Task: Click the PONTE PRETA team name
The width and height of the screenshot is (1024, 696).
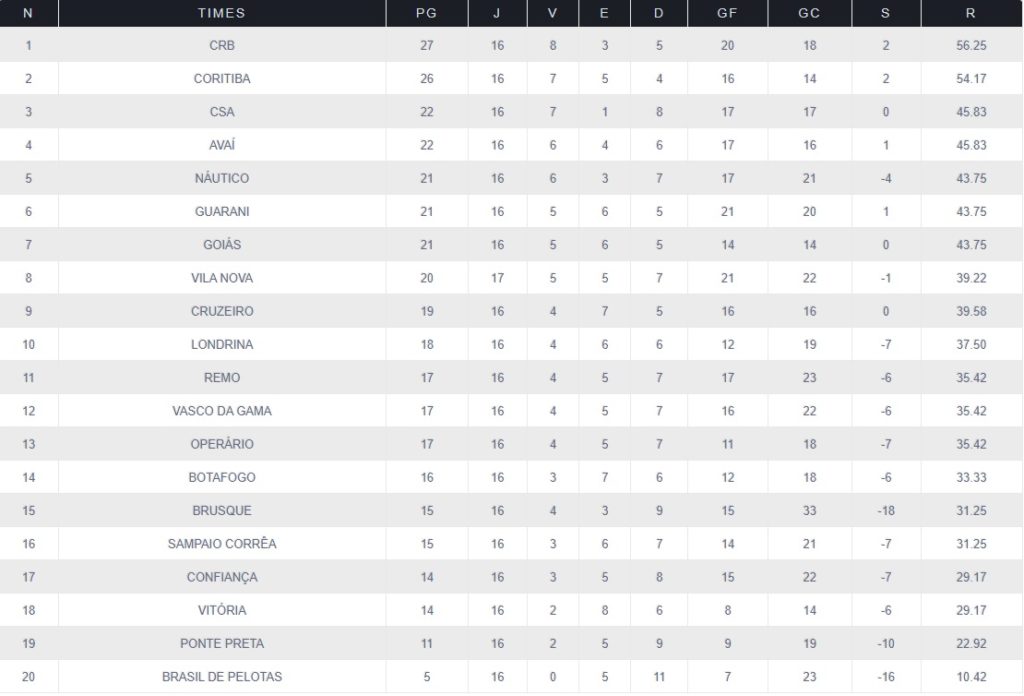Action: pyautogui.click(x=222, y=643)
